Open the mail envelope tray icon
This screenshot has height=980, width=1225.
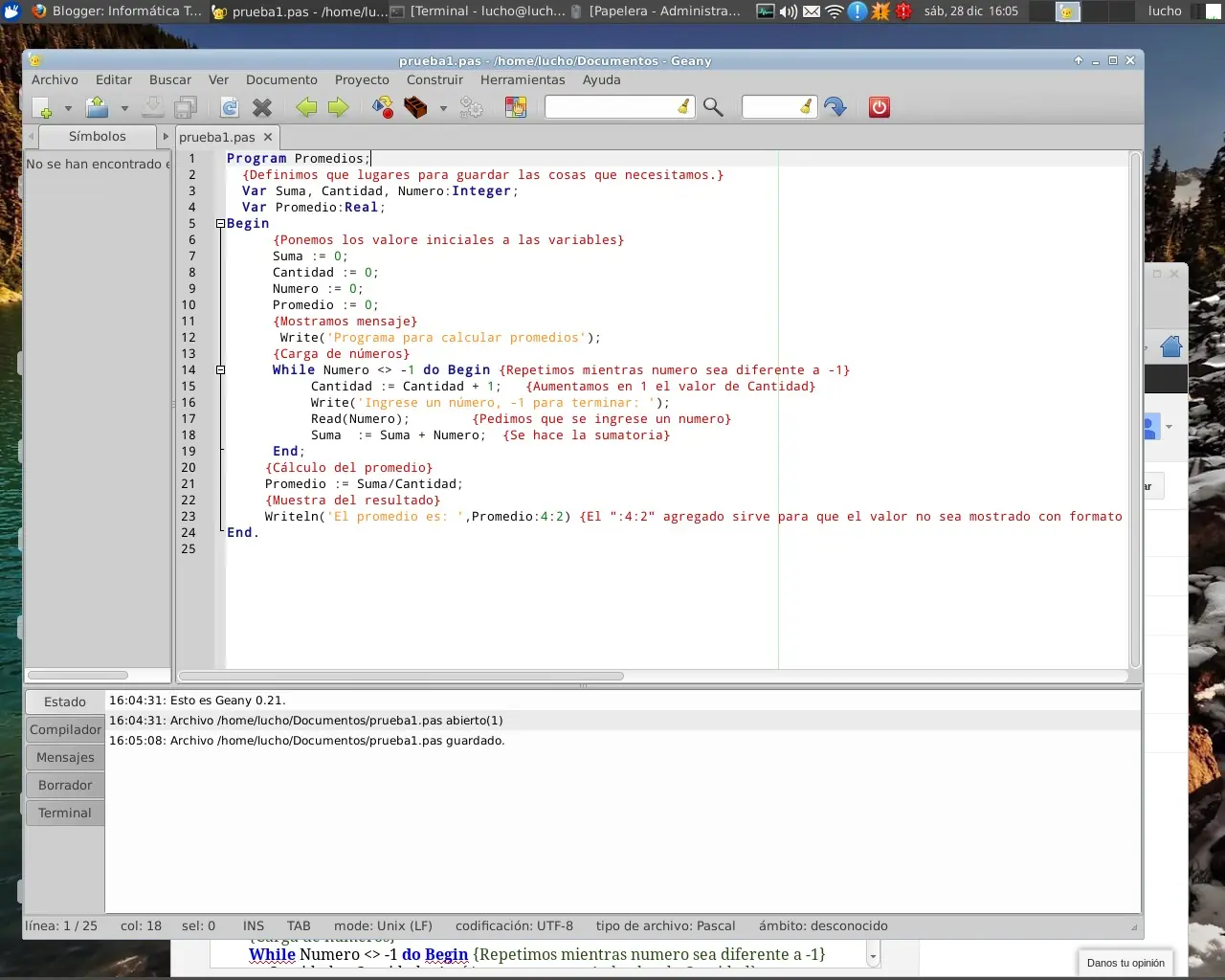[x=812, y=11]
